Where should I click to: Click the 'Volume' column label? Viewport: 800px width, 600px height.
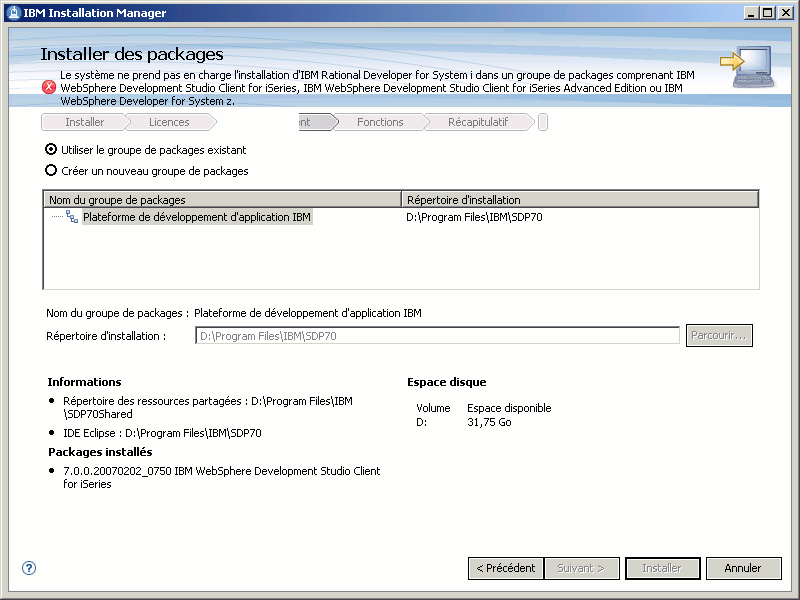tap(433, 408)
